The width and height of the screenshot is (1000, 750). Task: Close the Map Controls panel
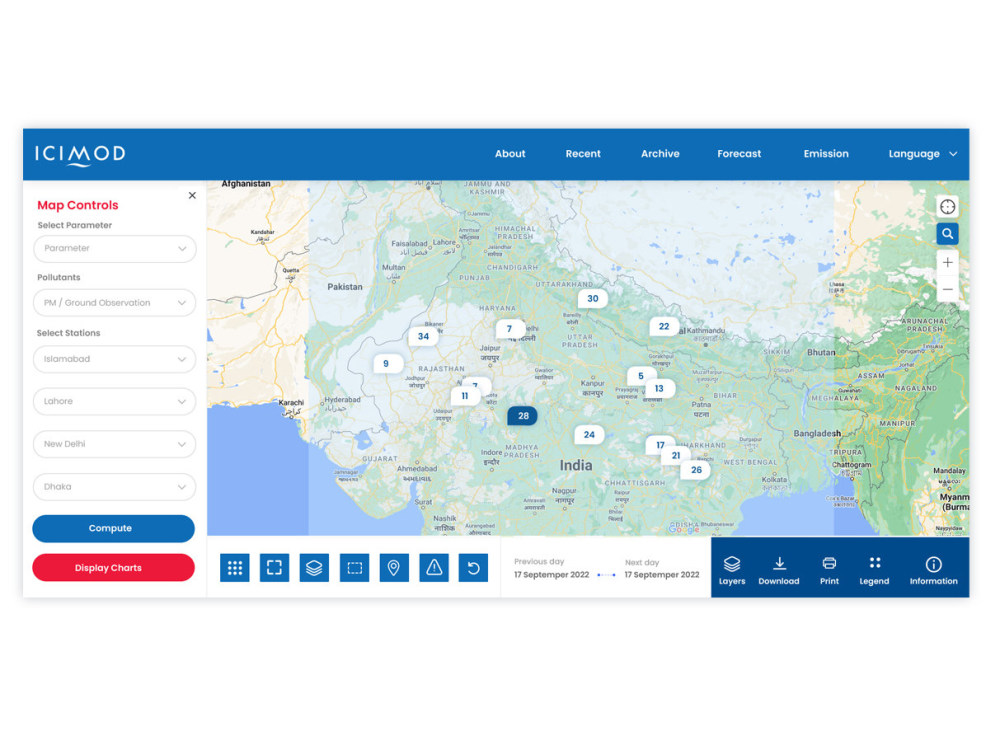click(192, 195)
